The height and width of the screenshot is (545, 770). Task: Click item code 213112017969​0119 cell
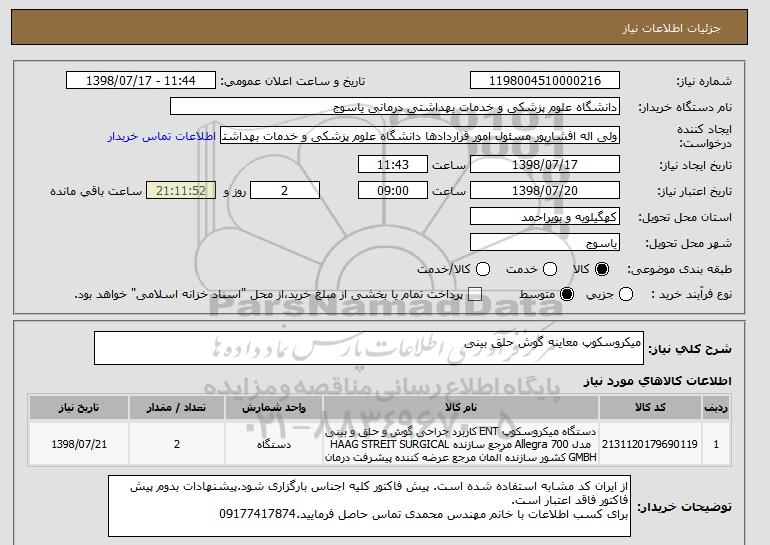pyautogui.click(x=650, y=444)
